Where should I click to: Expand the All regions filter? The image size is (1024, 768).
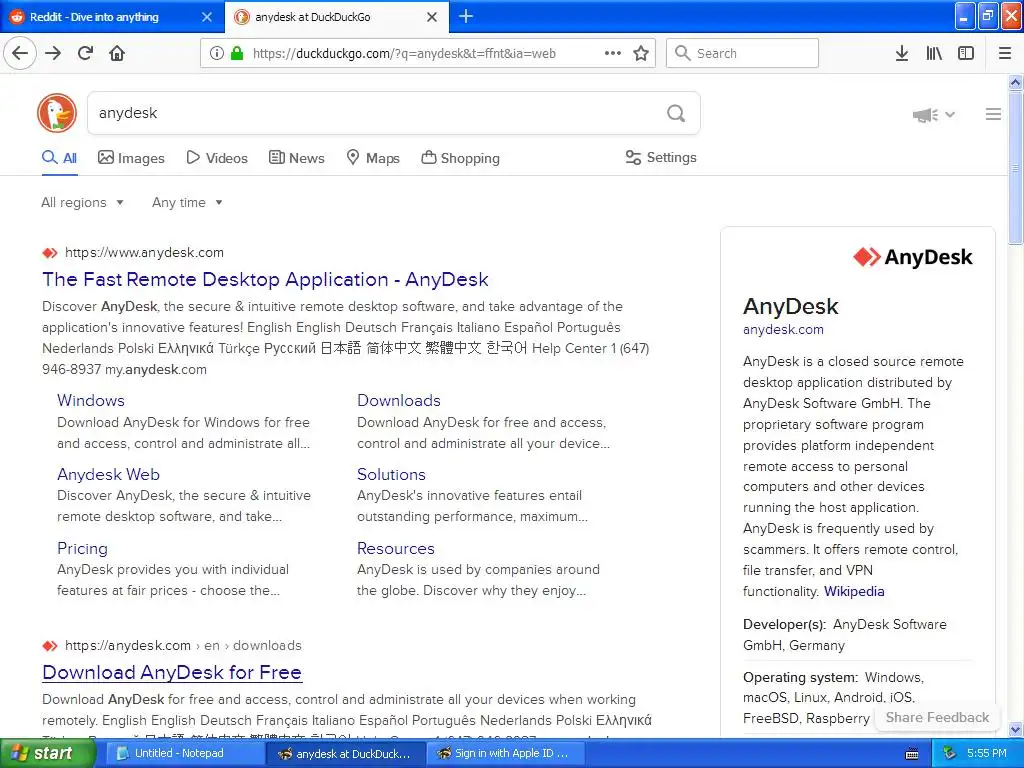point(82,202)
